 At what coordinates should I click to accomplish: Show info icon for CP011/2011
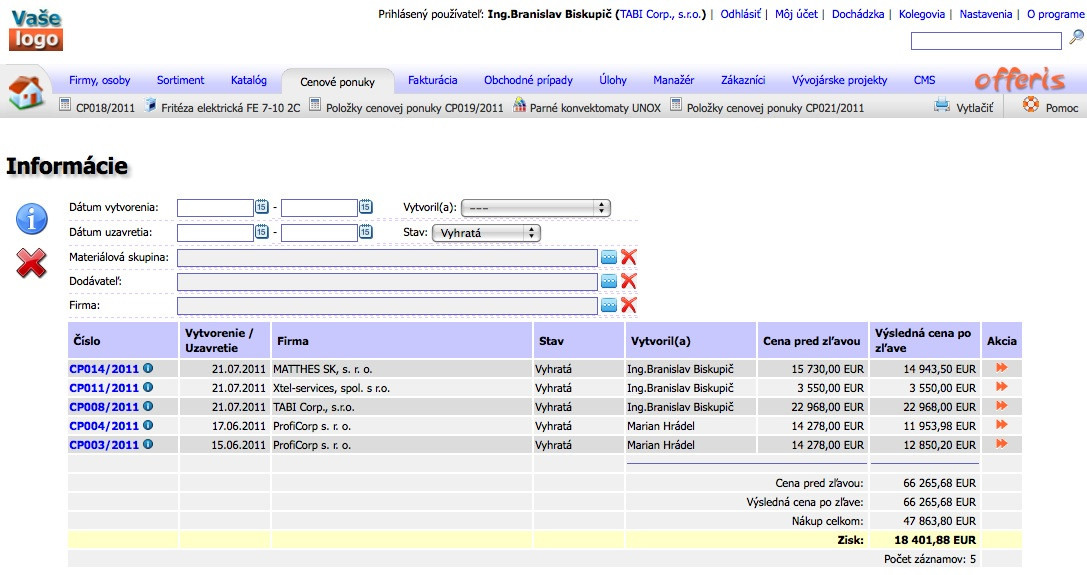tap(148, 387)
